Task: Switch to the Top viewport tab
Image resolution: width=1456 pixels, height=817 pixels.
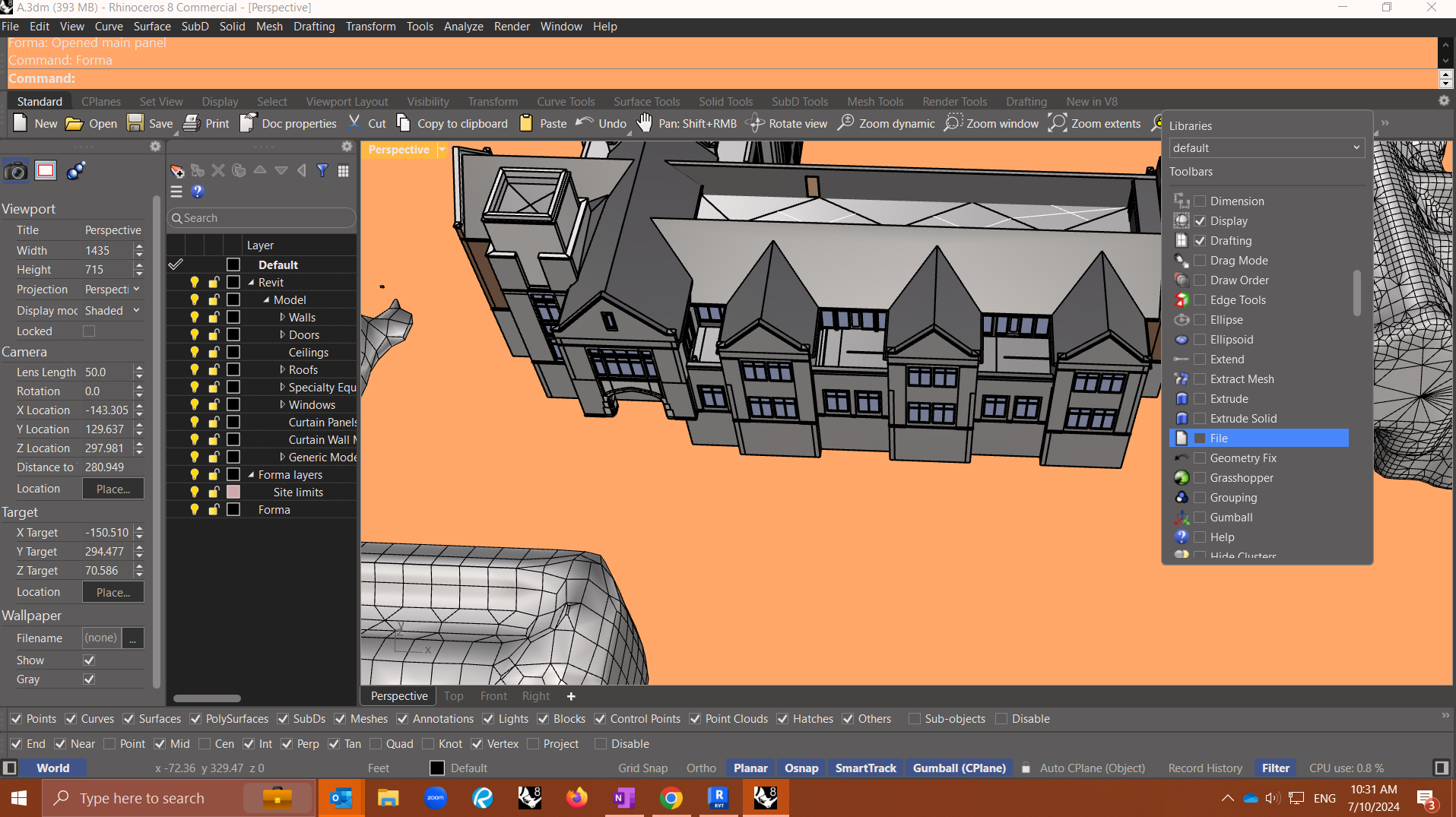Action: coord(453,696)
